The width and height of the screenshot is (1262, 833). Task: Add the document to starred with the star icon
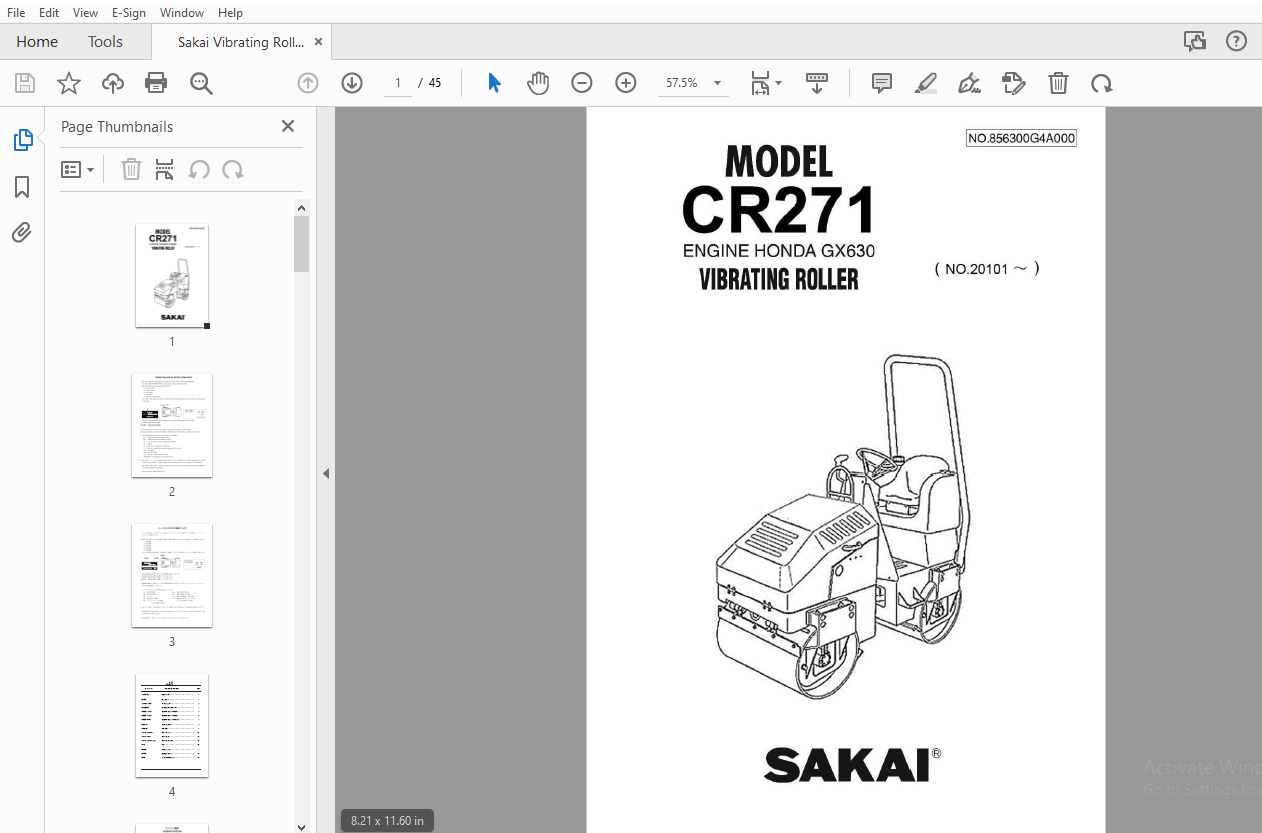pyautogui.click(x=69, y=83)
